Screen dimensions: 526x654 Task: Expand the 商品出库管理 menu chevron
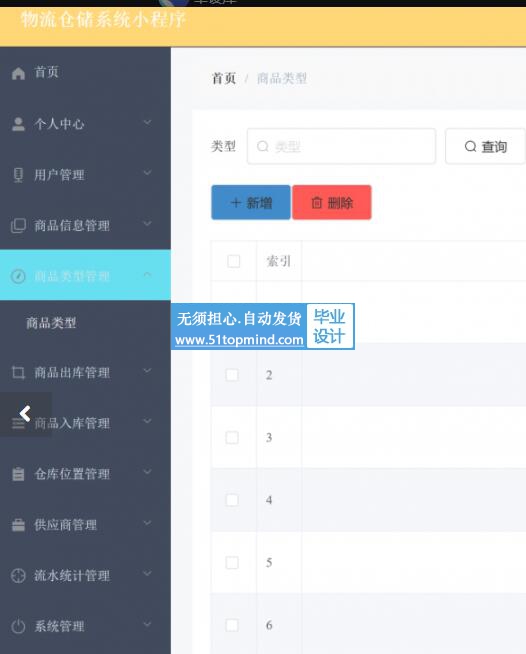[147, 370]
